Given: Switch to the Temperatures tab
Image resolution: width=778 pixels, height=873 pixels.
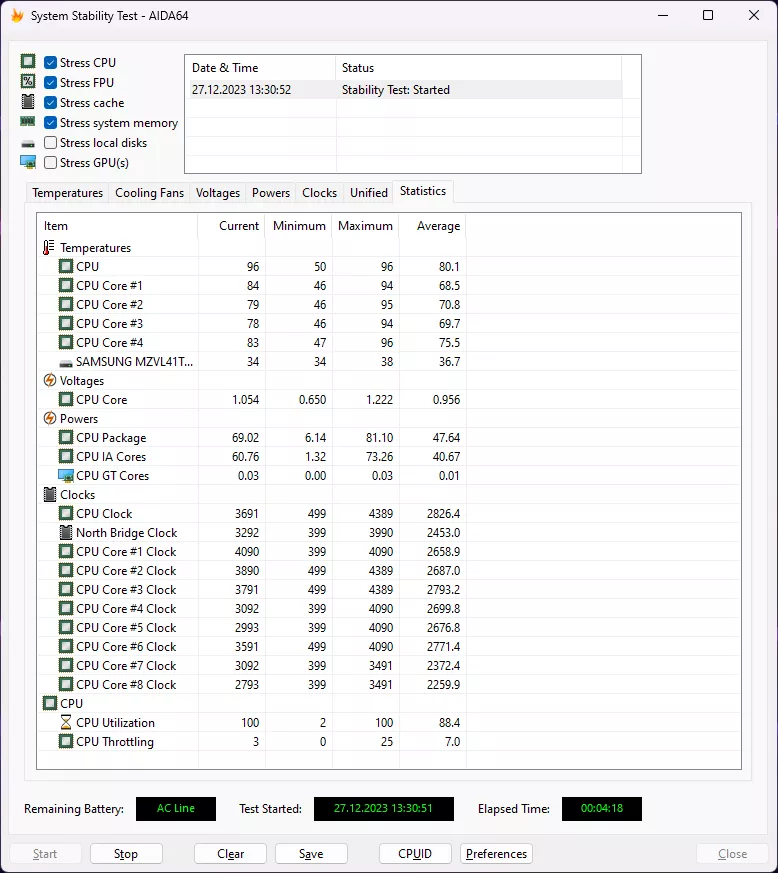Looking at the screenshot, I should (x=67, y=193).
